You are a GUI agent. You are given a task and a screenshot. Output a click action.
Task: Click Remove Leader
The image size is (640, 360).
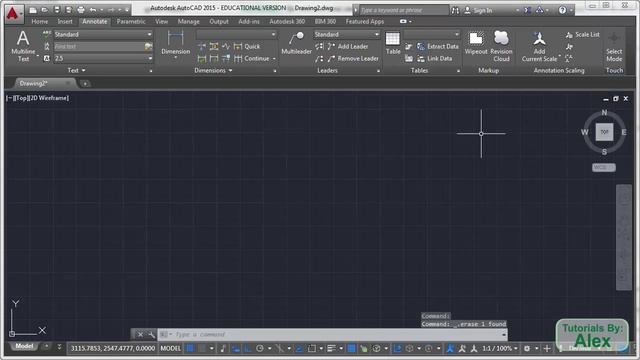point(353,58)
